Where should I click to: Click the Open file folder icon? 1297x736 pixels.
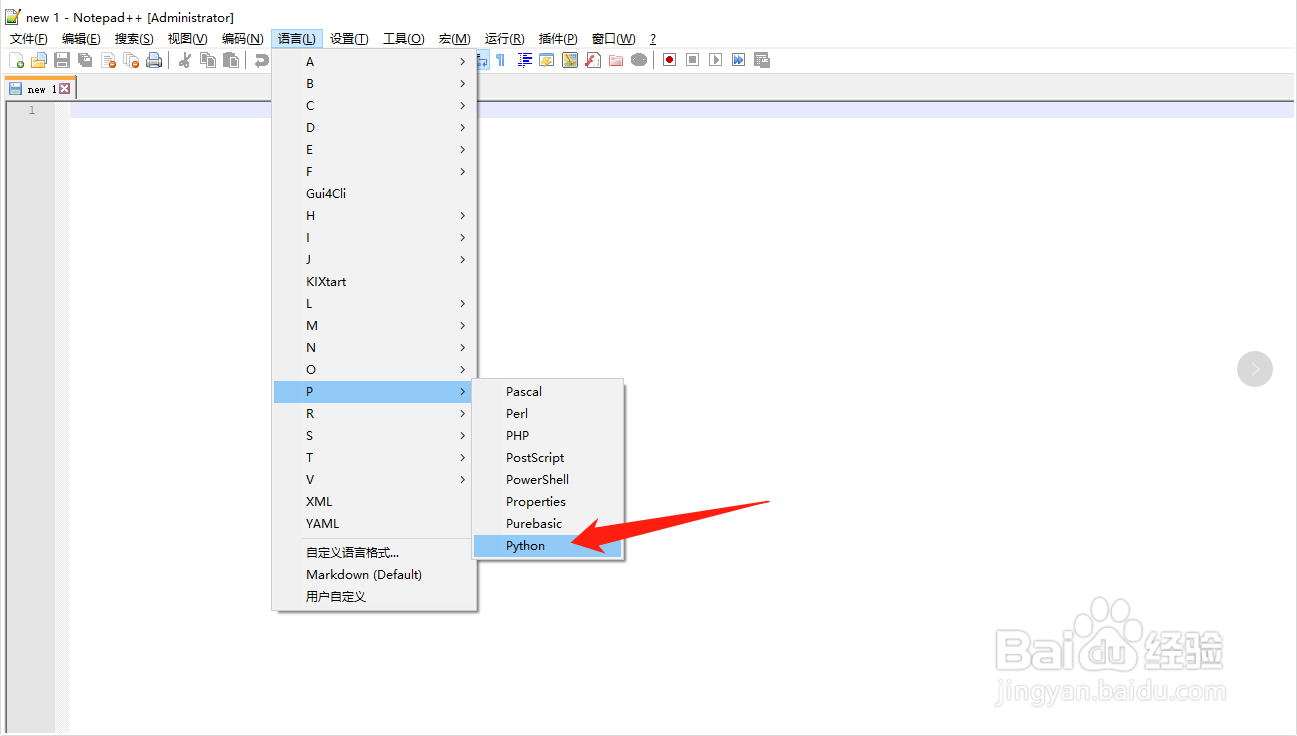[39, 60]
